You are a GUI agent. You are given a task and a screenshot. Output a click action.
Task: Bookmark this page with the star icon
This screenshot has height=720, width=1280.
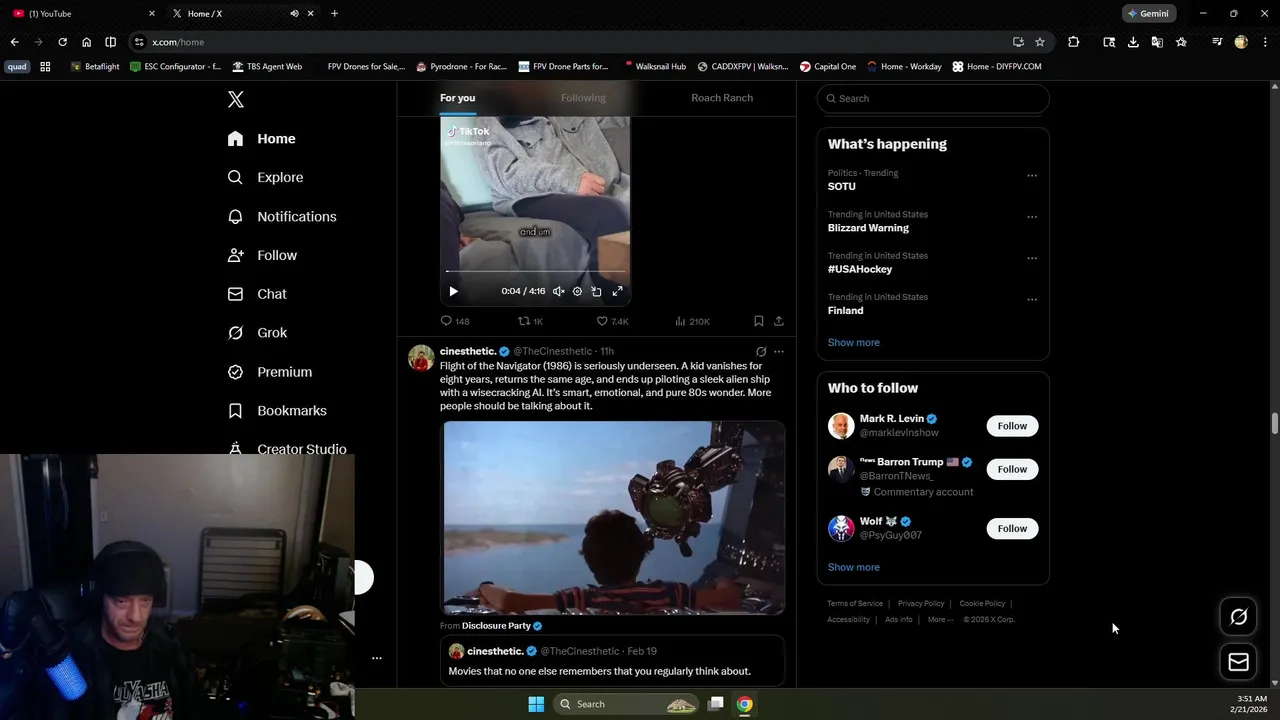1040,42
